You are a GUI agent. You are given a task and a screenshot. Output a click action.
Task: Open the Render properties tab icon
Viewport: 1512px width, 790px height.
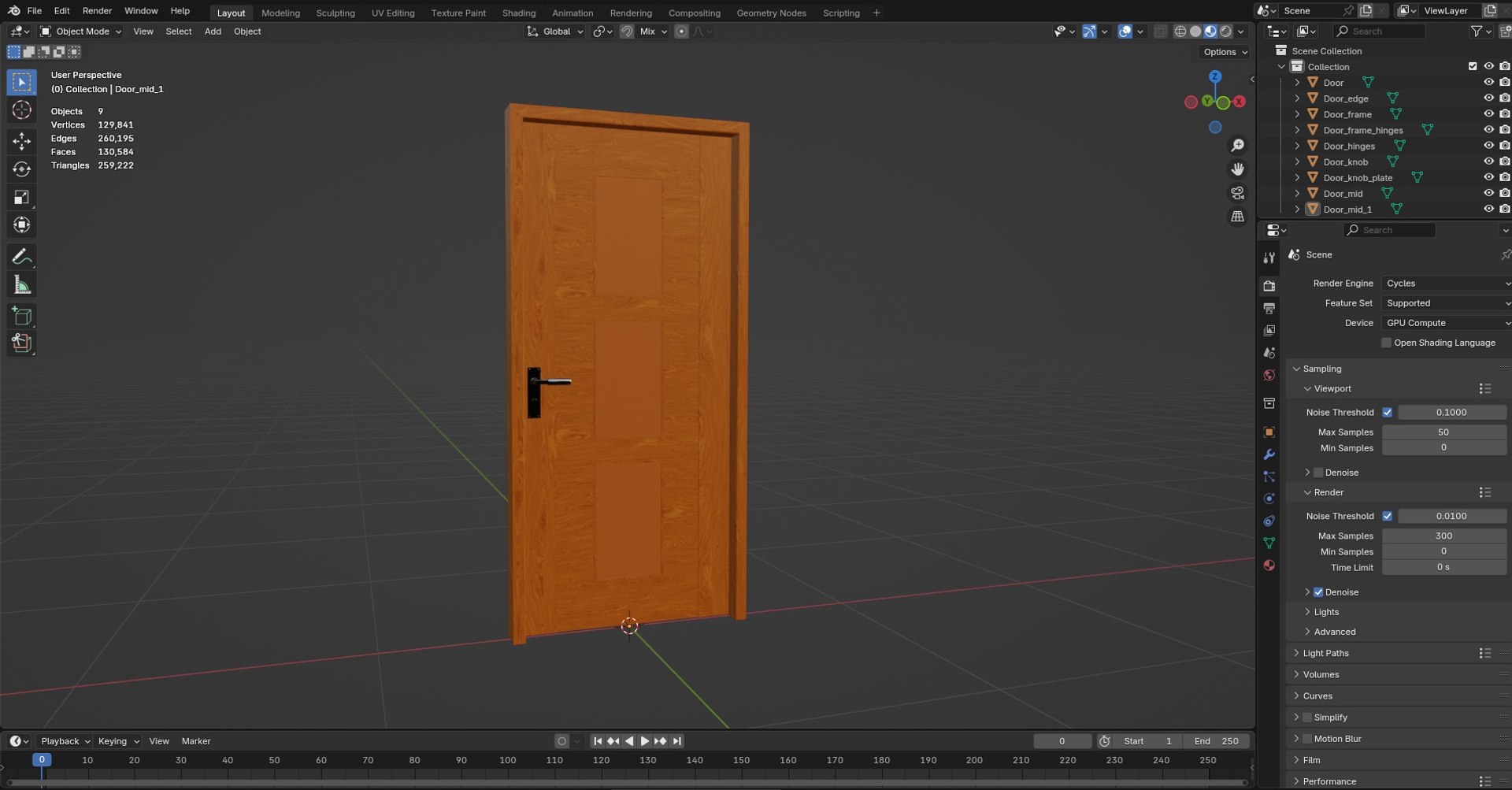pos(1269,286)
